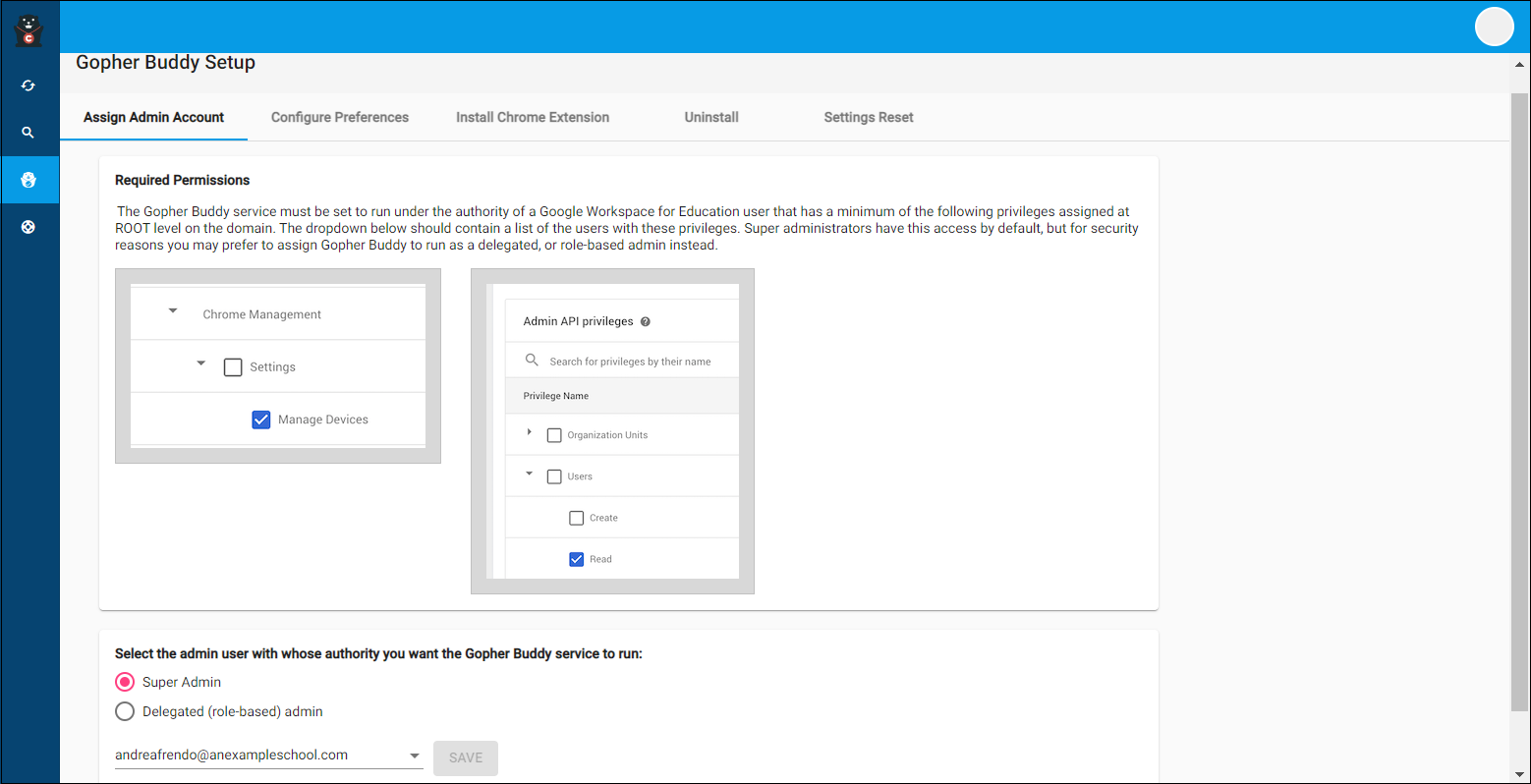The image size is (1531, 784).
Task: Click the magnifier in the privileges search
Action: click(x=532, y=361)
